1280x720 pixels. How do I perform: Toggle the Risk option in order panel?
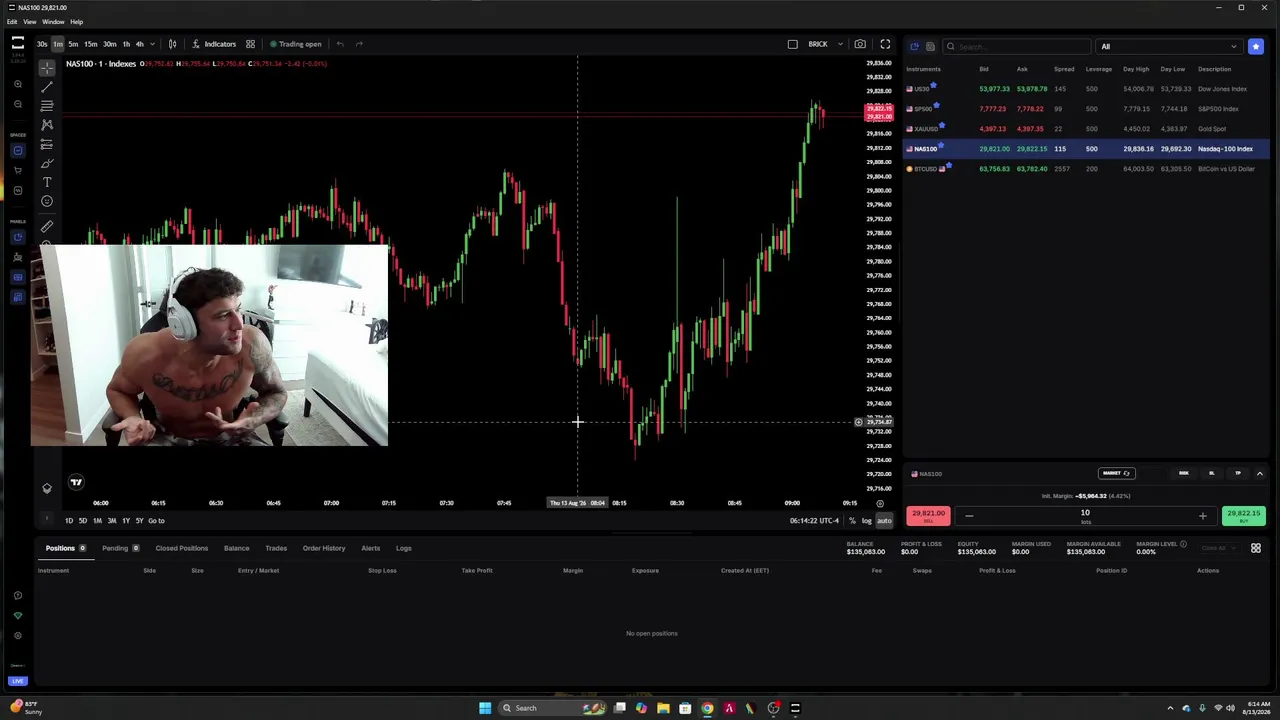pos(1184,473)
